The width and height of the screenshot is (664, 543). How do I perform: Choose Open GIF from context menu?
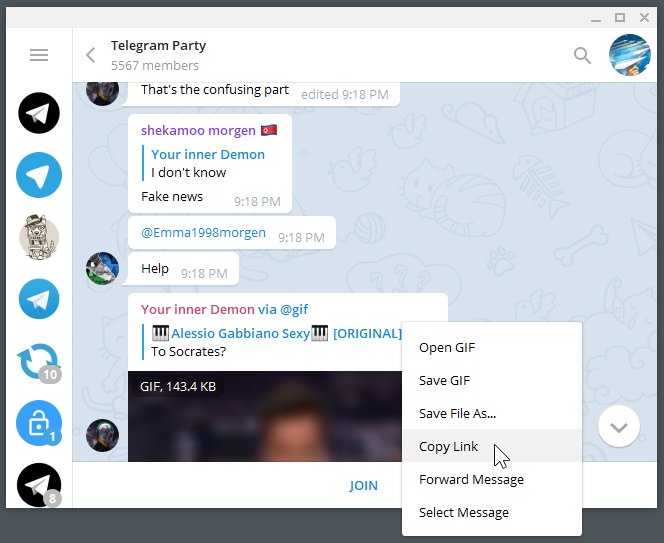[492, 347]
